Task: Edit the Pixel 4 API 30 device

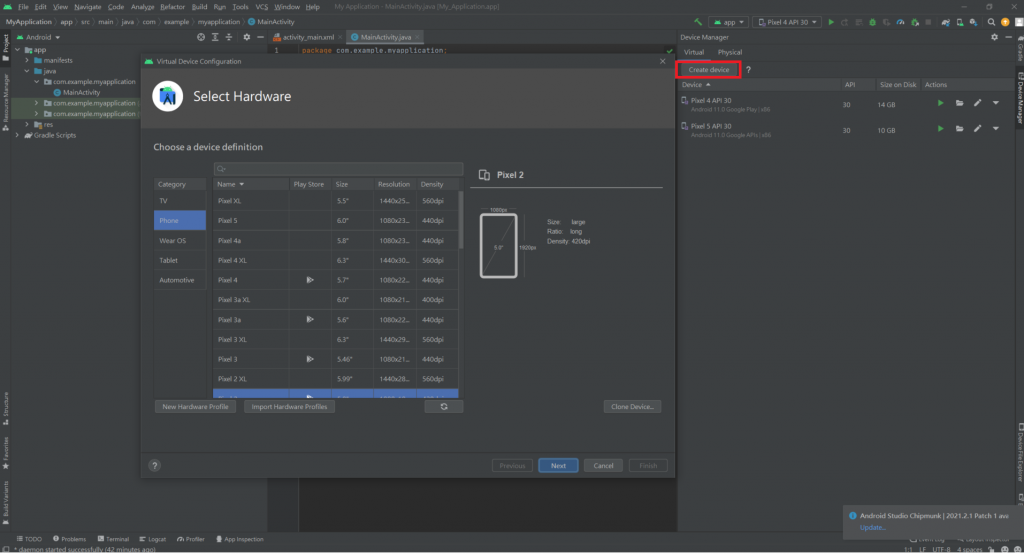Action: pos(978,103)
